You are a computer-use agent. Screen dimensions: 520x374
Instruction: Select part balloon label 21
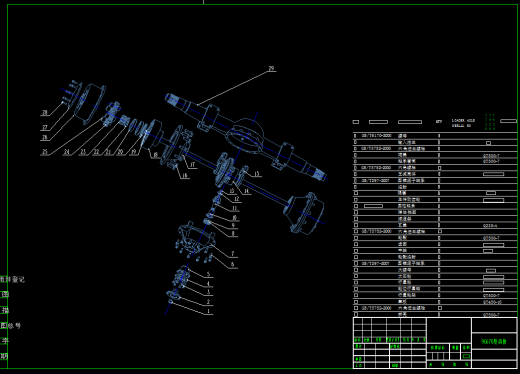pyautogui.click(x=108, y=152)
